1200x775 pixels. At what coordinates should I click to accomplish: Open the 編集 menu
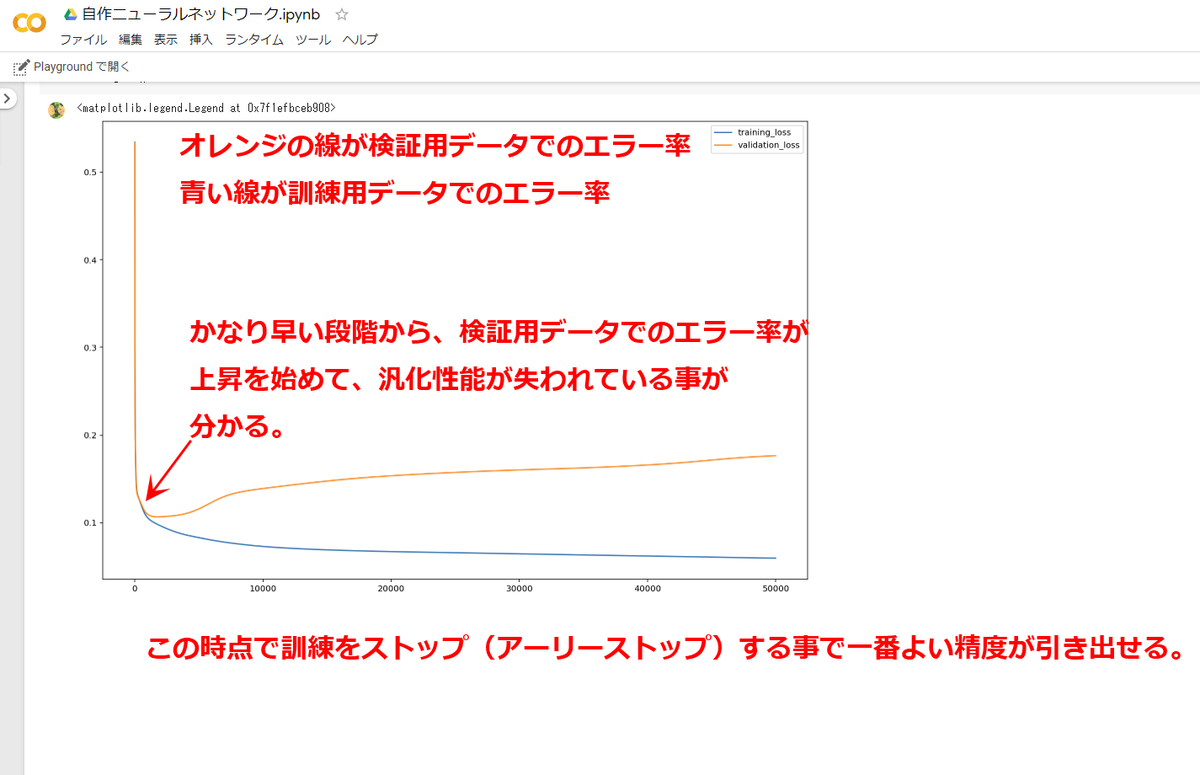[130, 40]
